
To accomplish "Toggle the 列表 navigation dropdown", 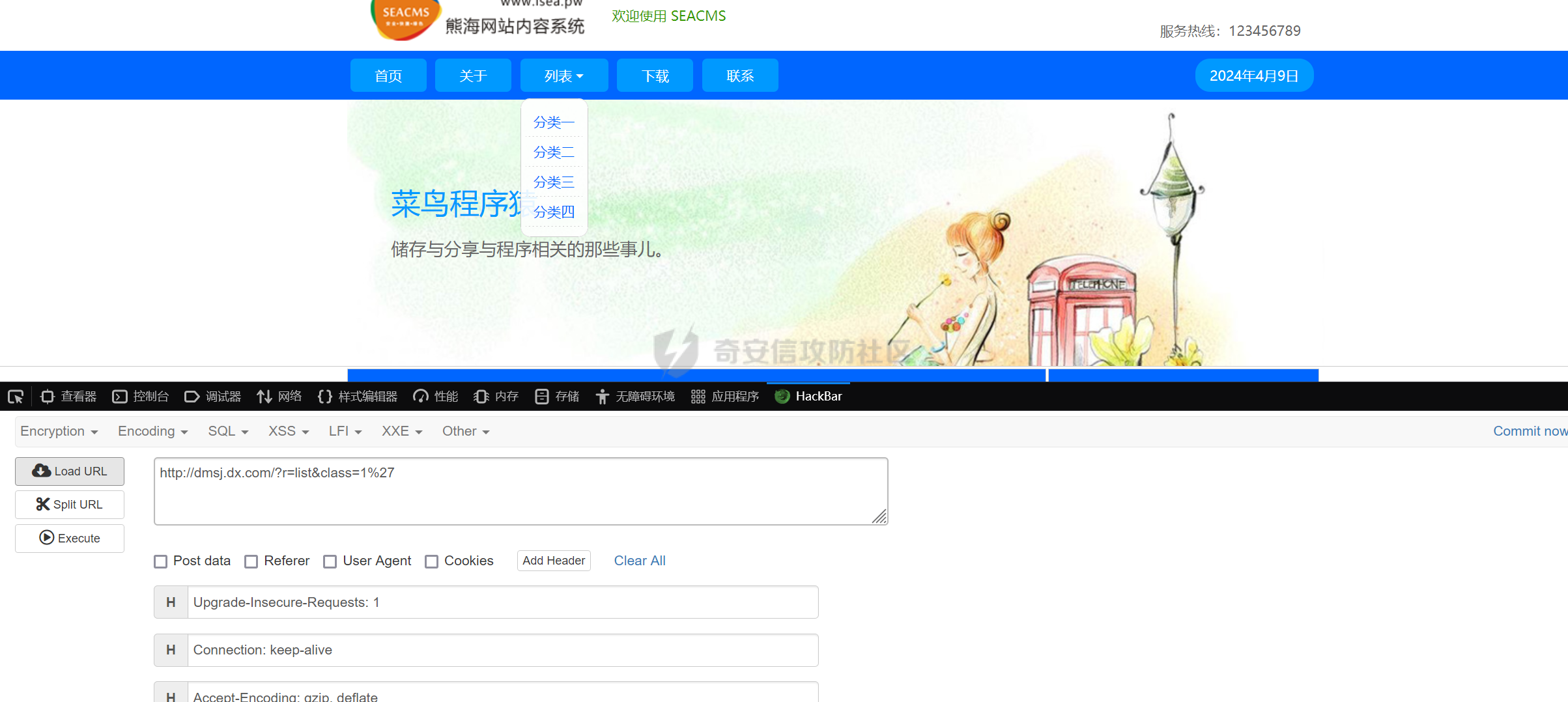I will click(x=564, y=76).
